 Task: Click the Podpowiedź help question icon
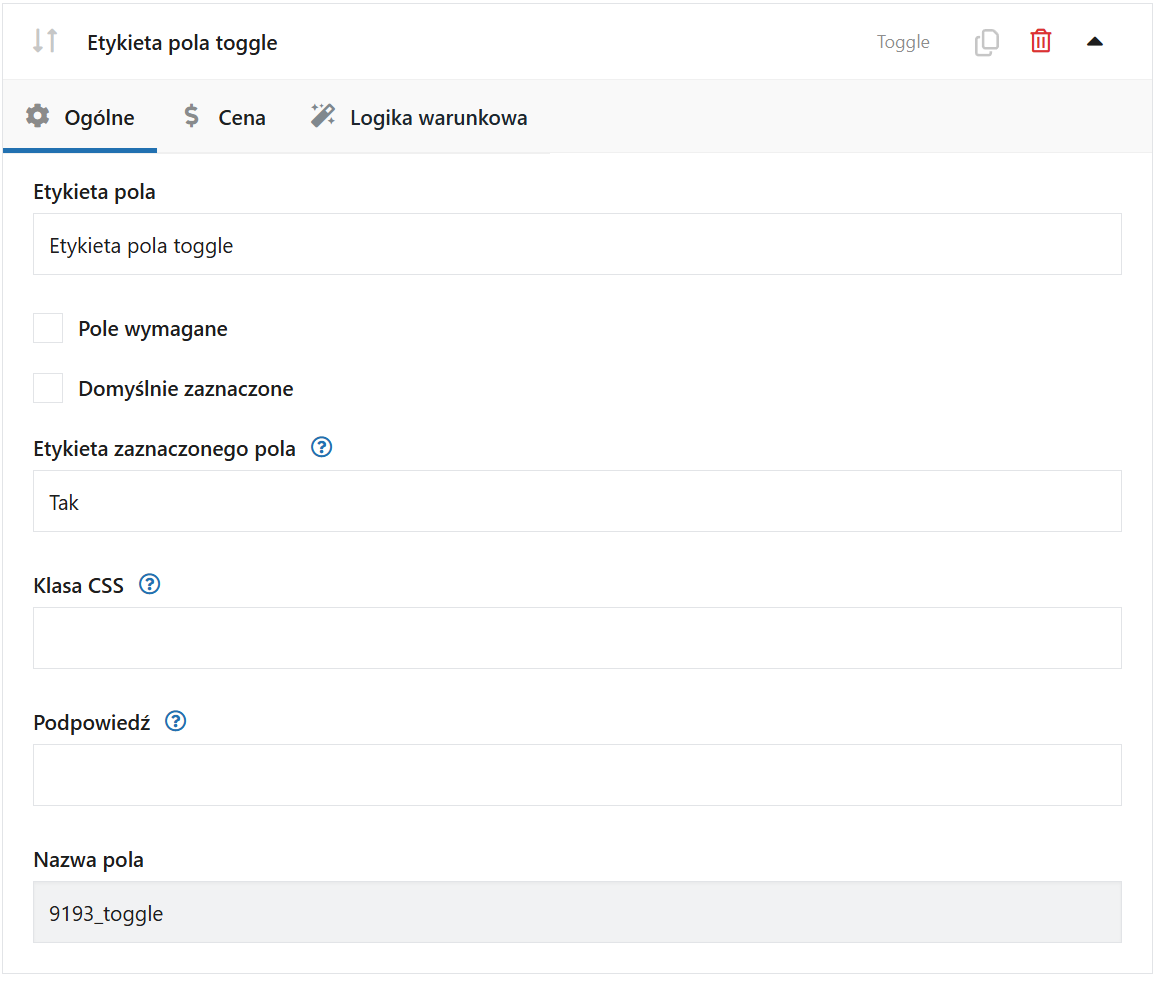point(176,722)
